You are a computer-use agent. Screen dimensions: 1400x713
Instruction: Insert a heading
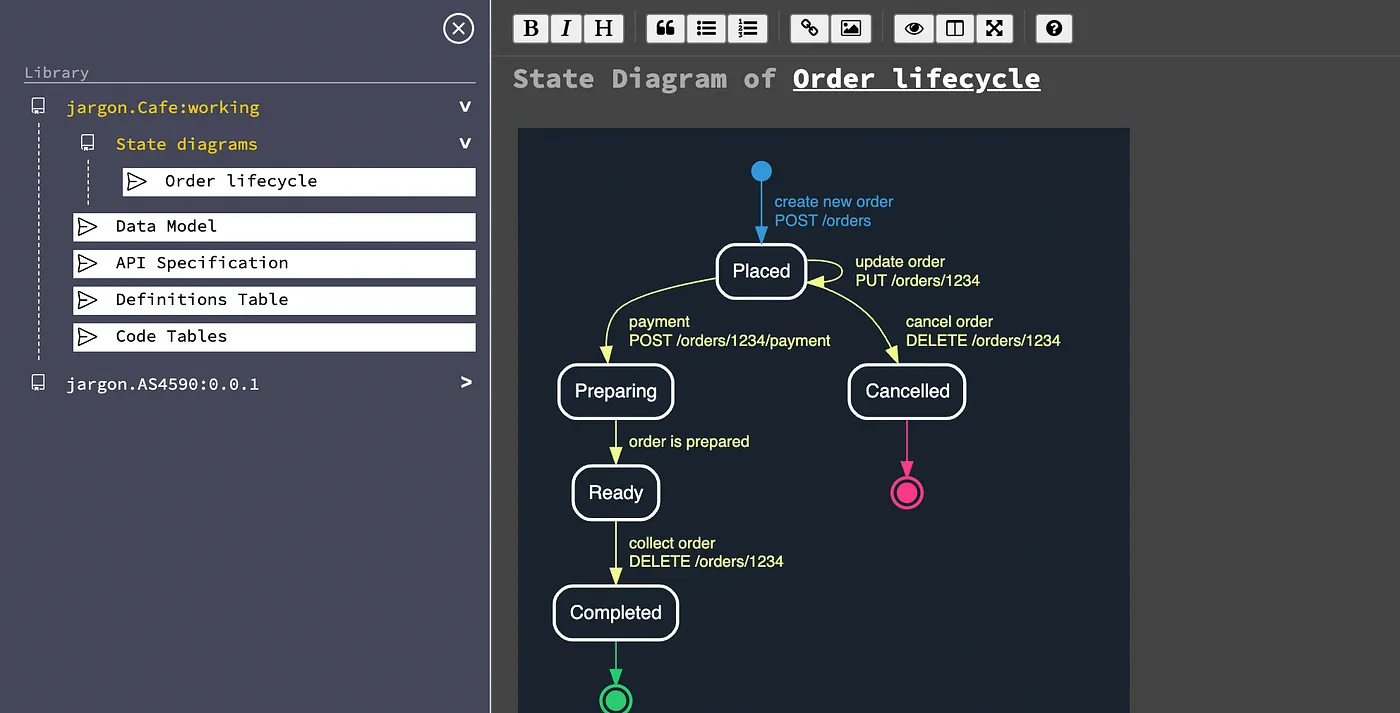[x=603, y=28]
